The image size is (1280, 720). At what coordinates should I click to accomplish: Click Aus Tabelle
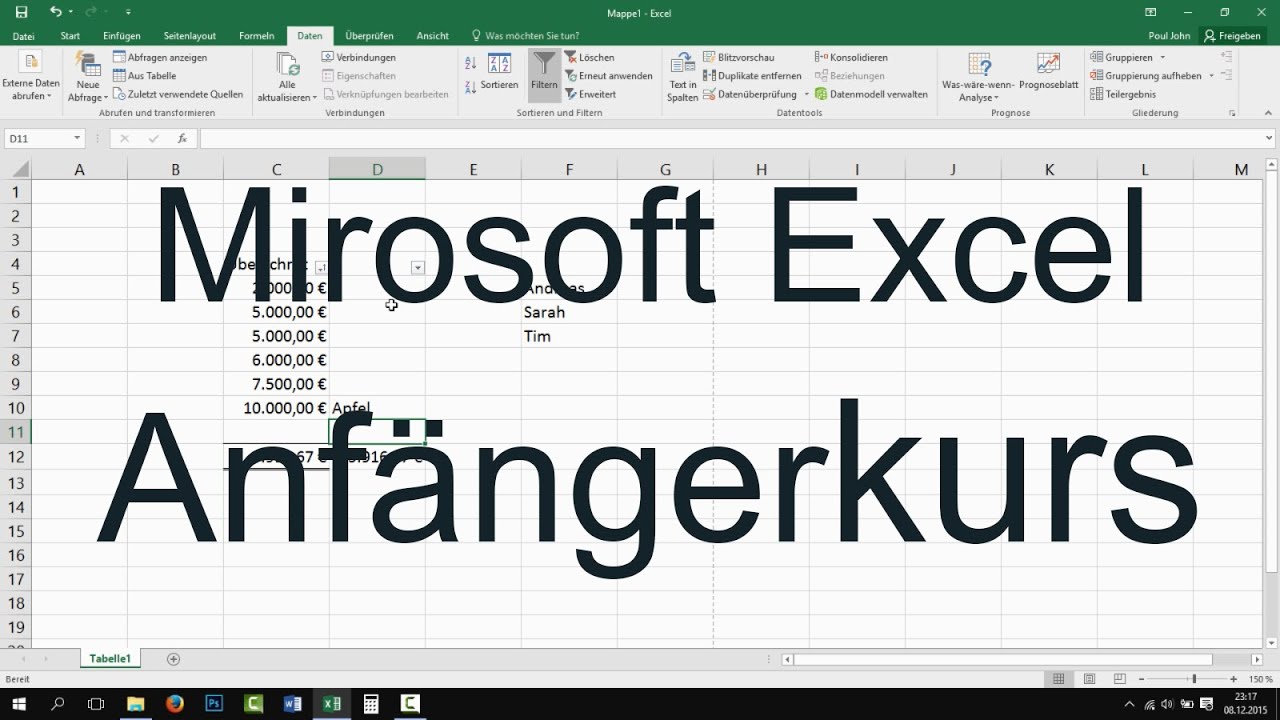(145, 76)
